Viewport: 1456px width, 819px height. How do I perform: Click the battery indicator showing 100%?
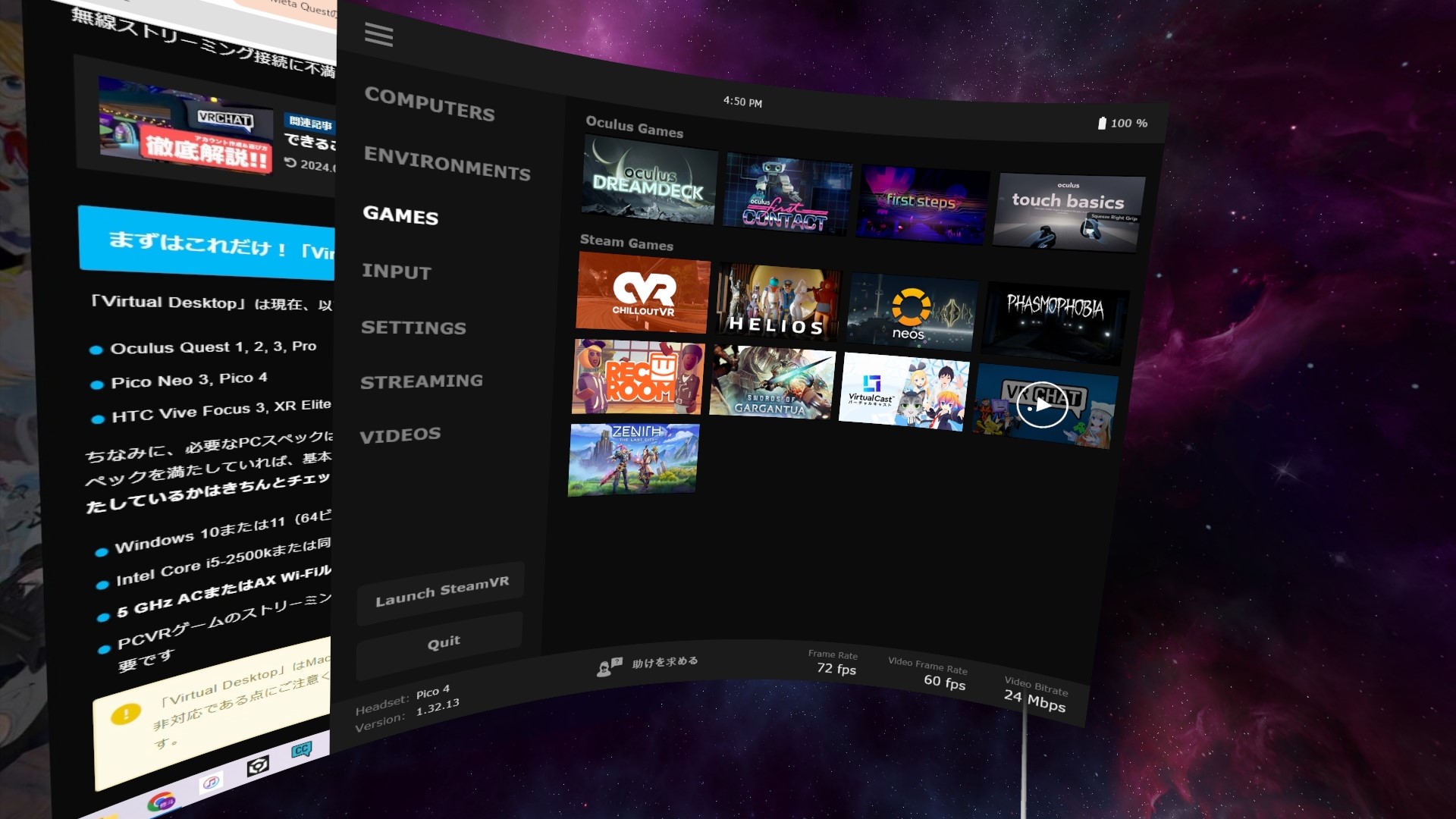point(1122,123)
